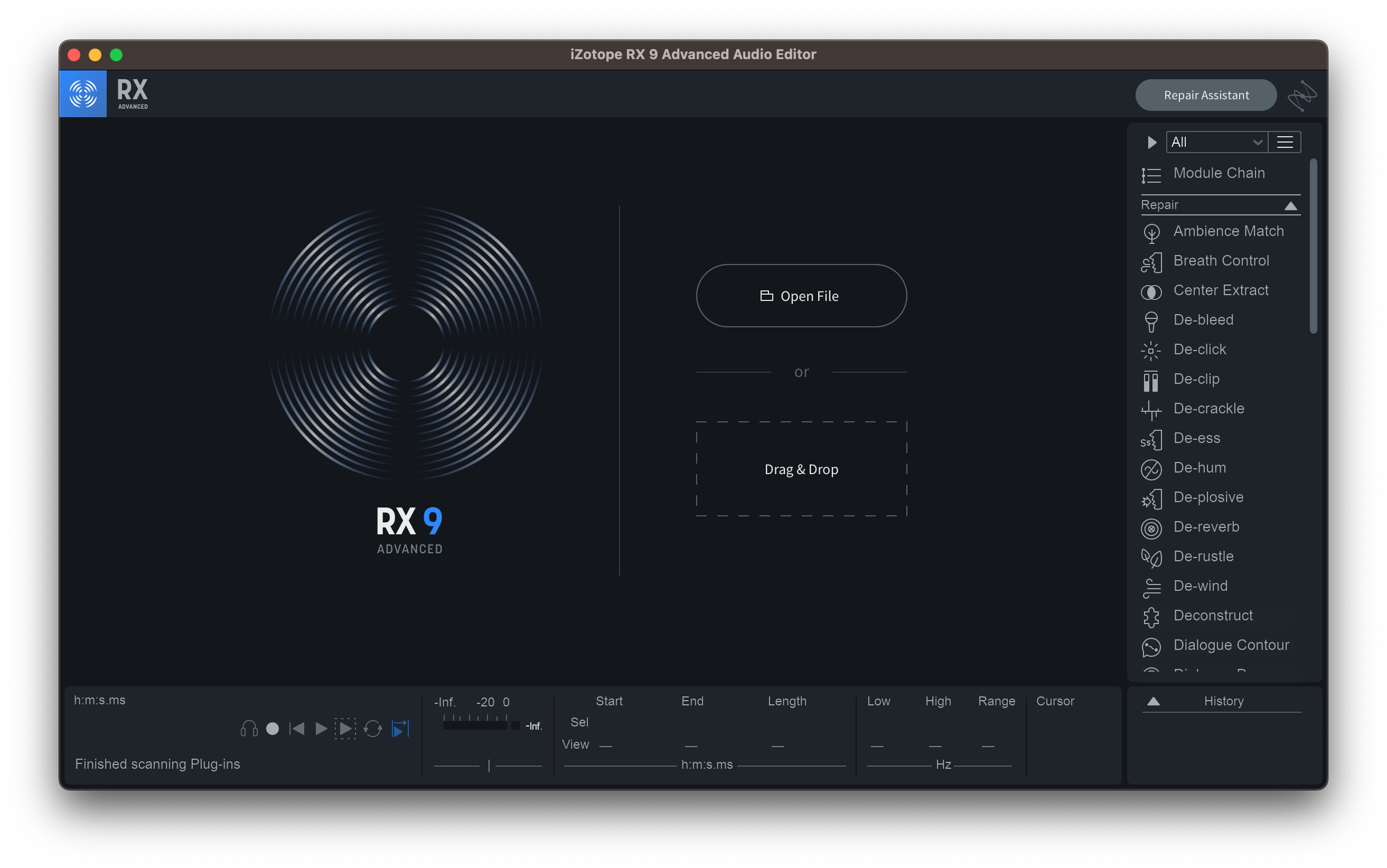The height and width of the screenshot is (868, 1387).
Task: Open the module list view menu
Action: [1284, 142]
